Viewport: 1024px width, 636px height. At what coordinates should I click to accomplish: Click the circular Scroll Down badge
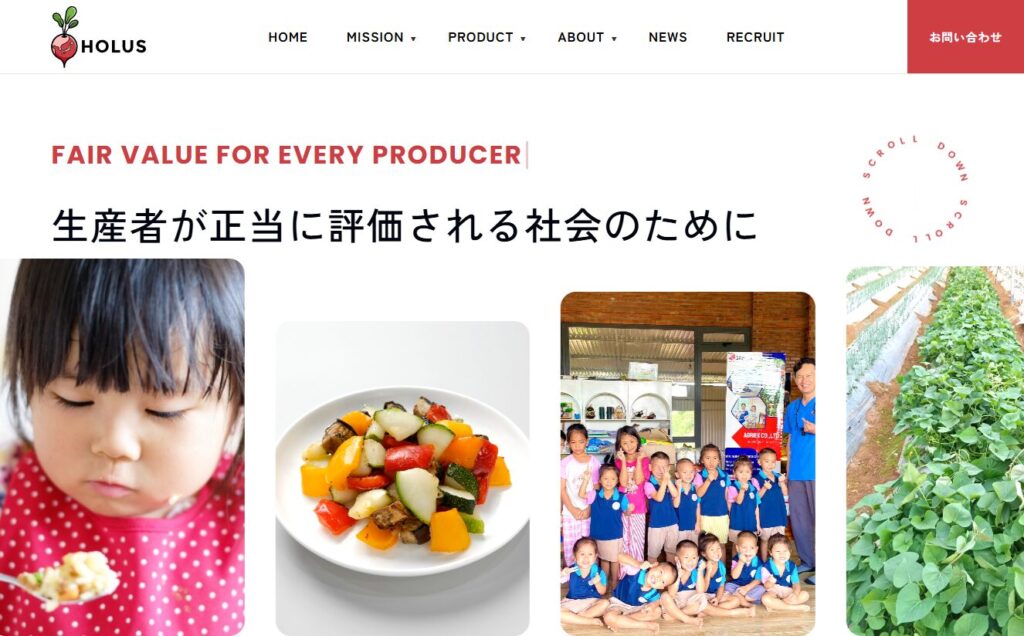click(x=915, y=189)
